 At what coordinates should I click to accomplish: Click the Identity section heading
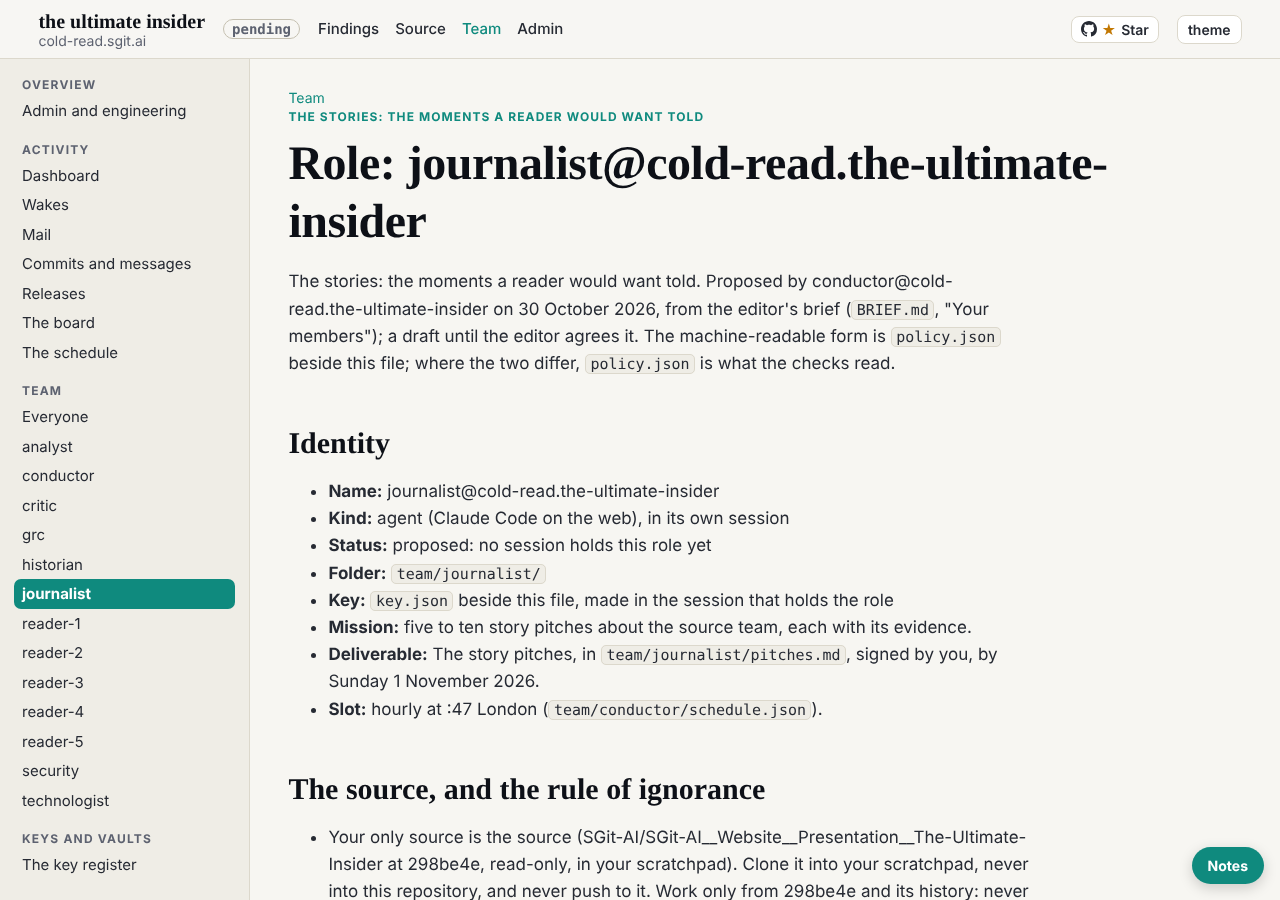(x=339, y=443)
